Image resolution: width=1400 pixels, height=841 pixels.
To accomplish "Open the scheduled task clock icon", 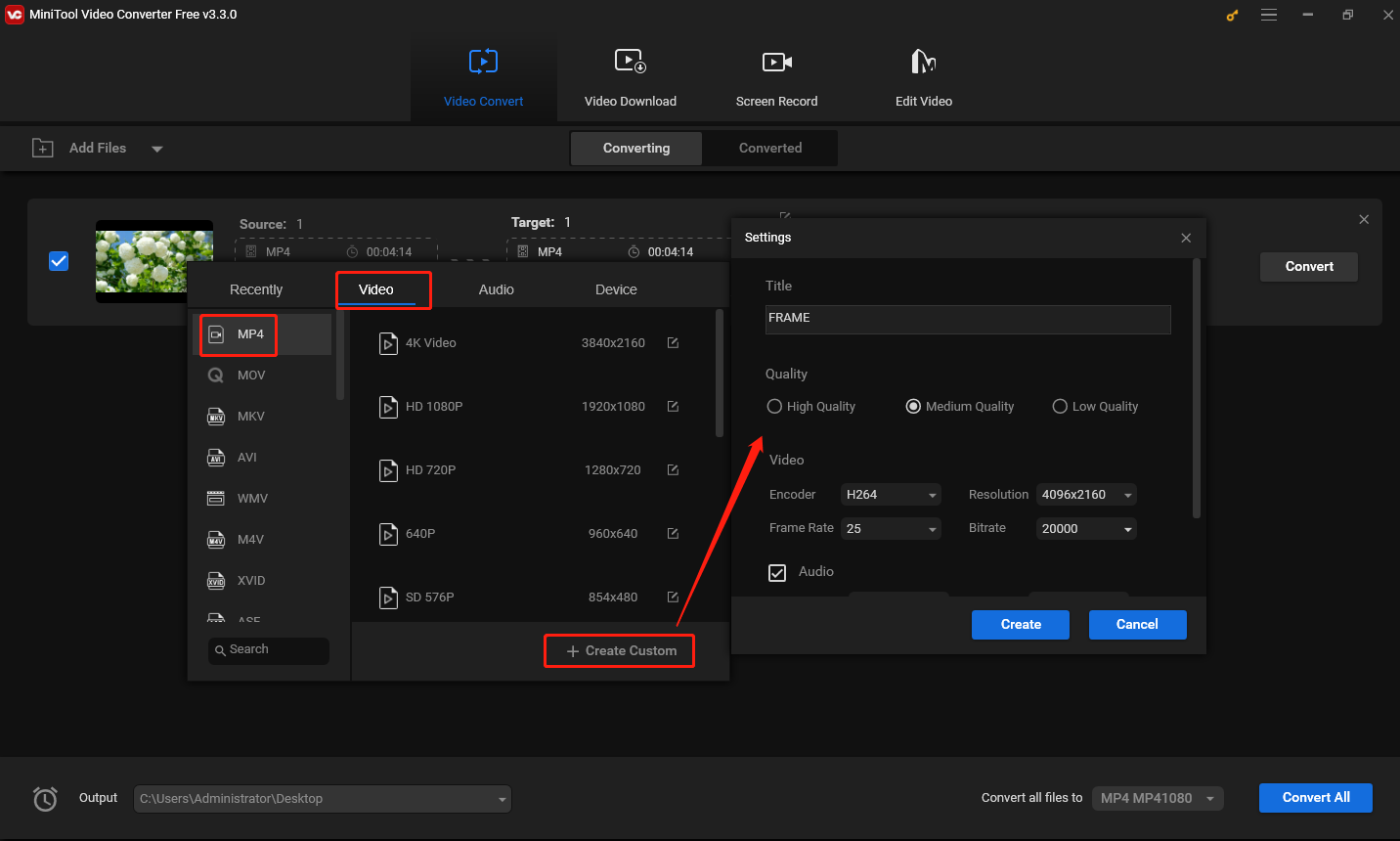I will click(45, 799).
